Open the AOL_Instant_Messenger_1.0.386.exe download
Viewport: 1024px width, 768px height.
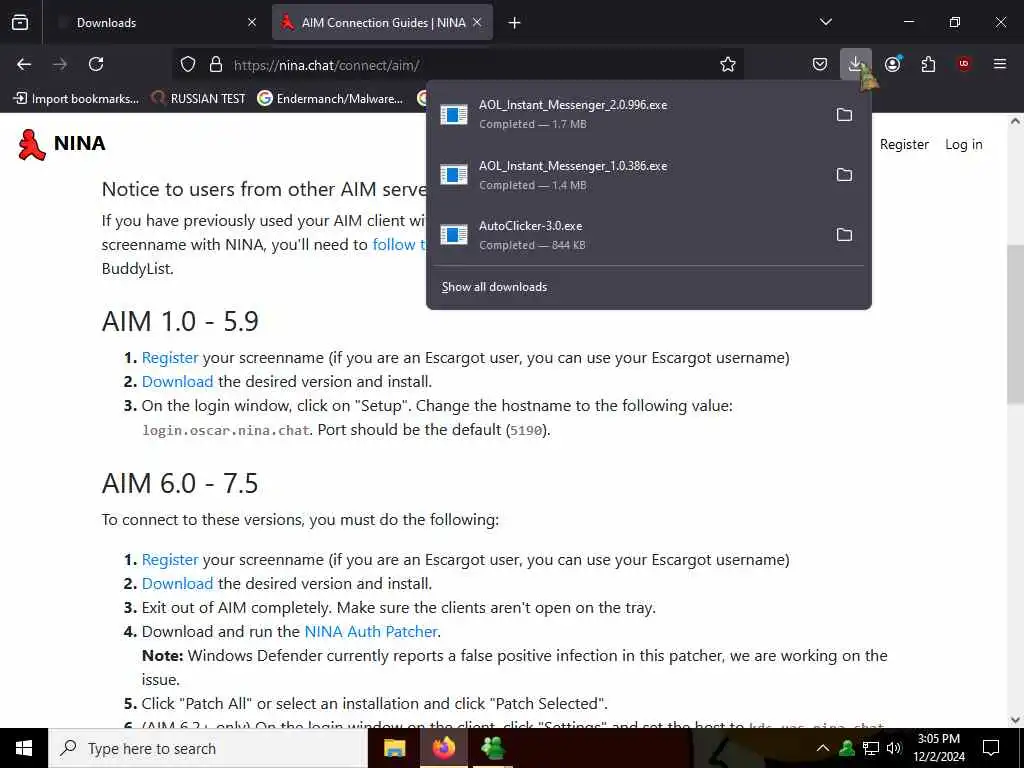[627, 174]
